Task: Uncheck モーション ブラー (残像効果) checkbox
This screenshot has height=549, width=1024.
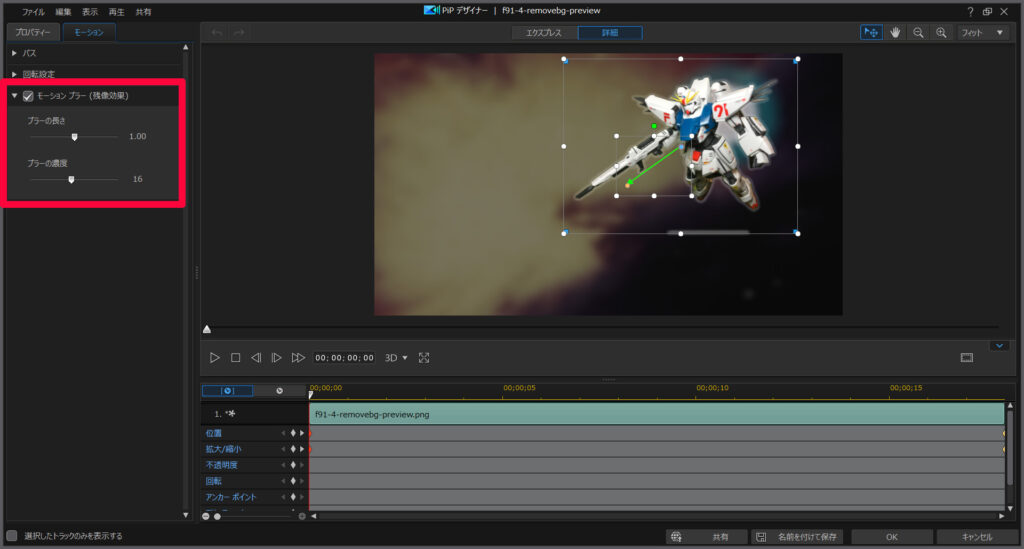Action: pos(28,96)
